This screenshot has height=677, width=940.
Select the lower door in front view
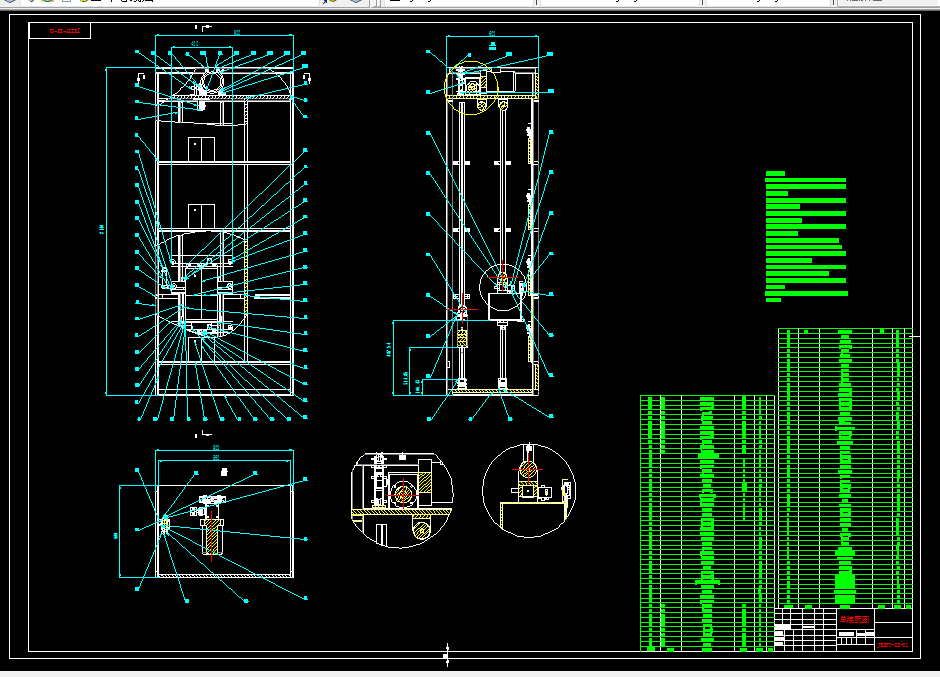(x=201, y=216)
